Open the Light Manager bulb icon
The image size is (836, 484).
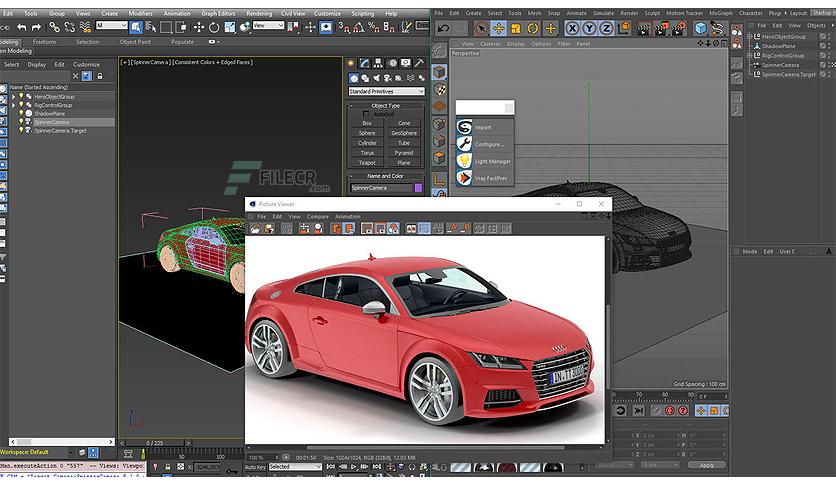point(464,161)
